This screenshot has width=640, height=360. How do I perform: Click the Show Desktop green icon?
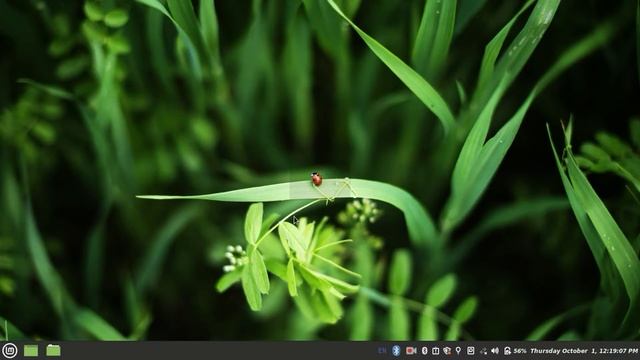pos(31,351)
